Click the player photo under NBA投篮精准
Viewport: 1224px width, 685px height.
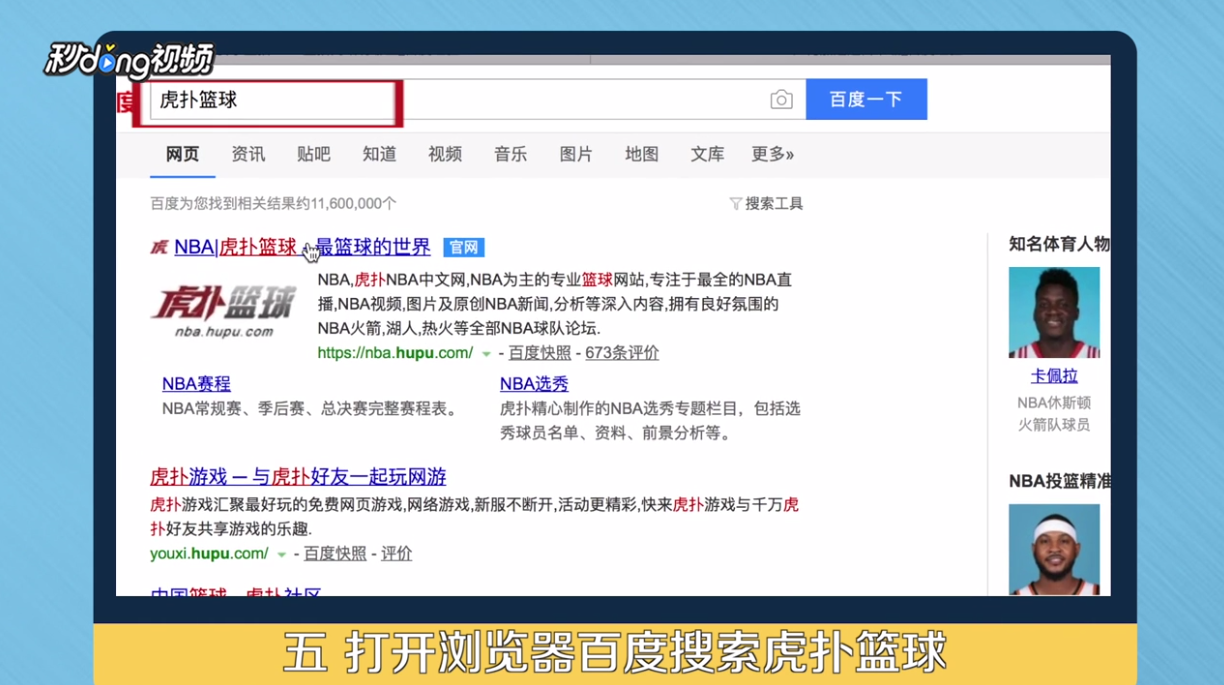pyautogui.click(x=1054, y=549)
